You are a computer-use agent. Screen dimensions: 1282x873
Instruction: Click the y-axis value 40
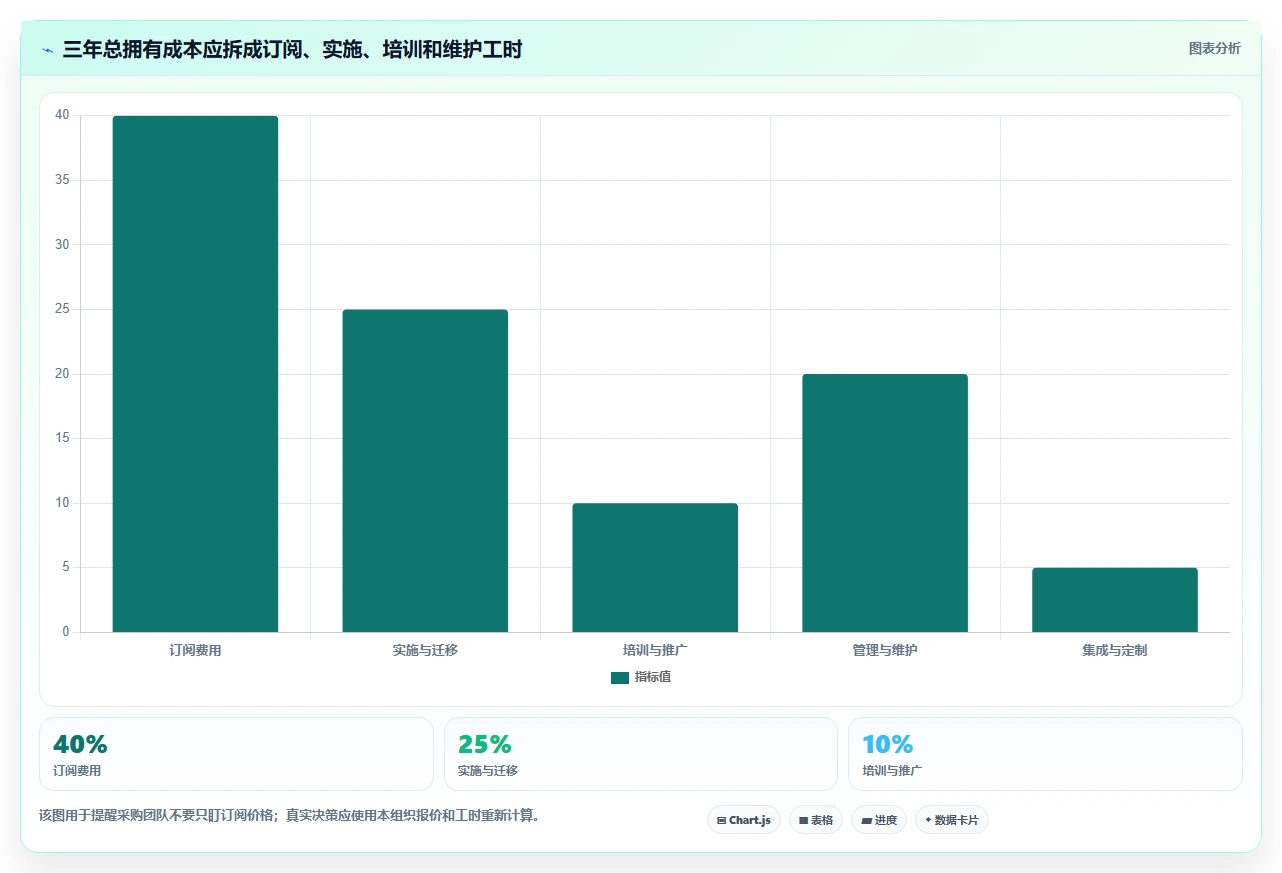[62, 115]
